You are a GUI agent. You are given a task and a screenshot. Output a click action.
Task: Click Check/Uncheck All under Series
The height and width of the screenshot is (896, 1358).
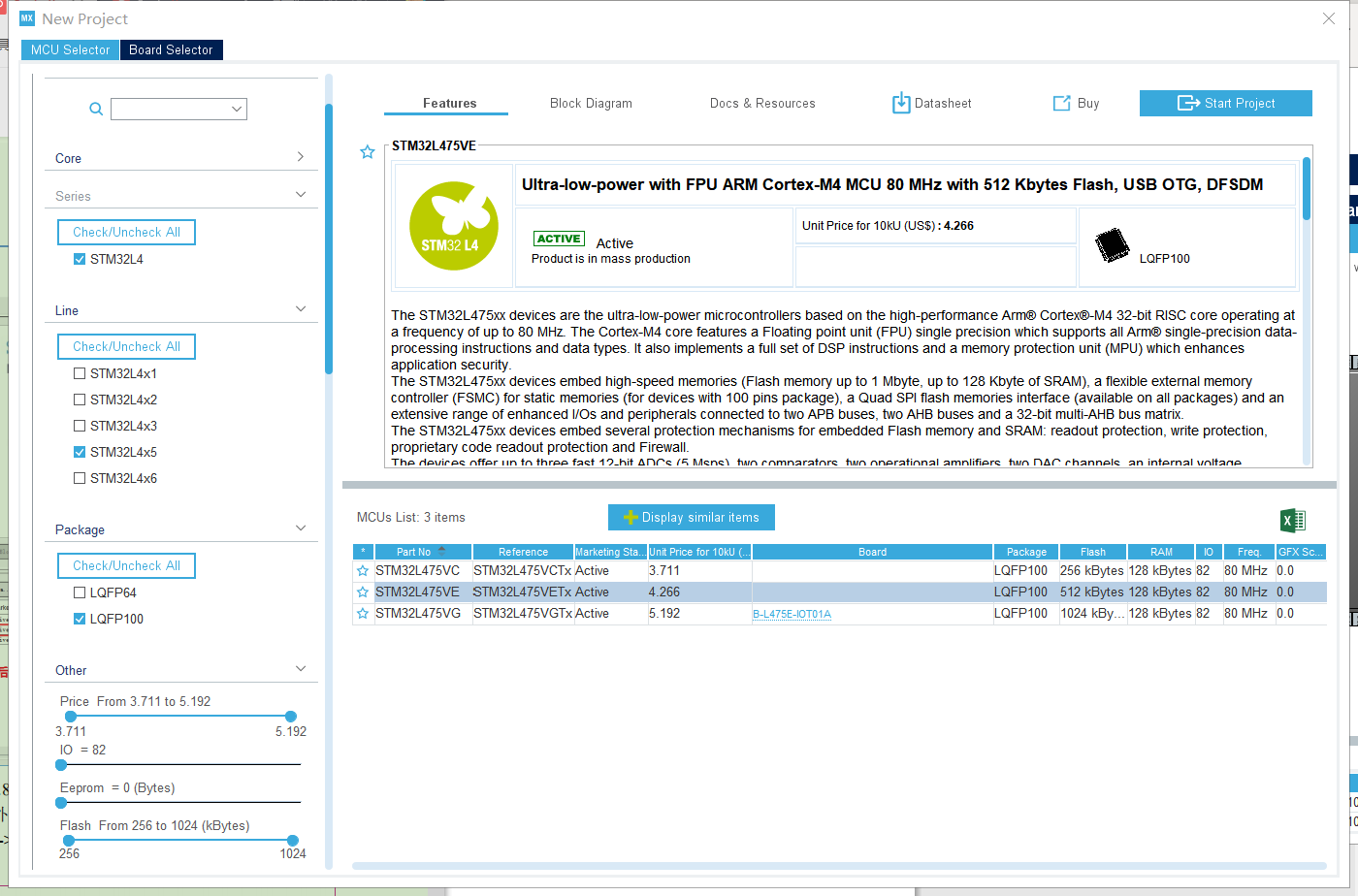pyautogui.click(x=126, y=233)
